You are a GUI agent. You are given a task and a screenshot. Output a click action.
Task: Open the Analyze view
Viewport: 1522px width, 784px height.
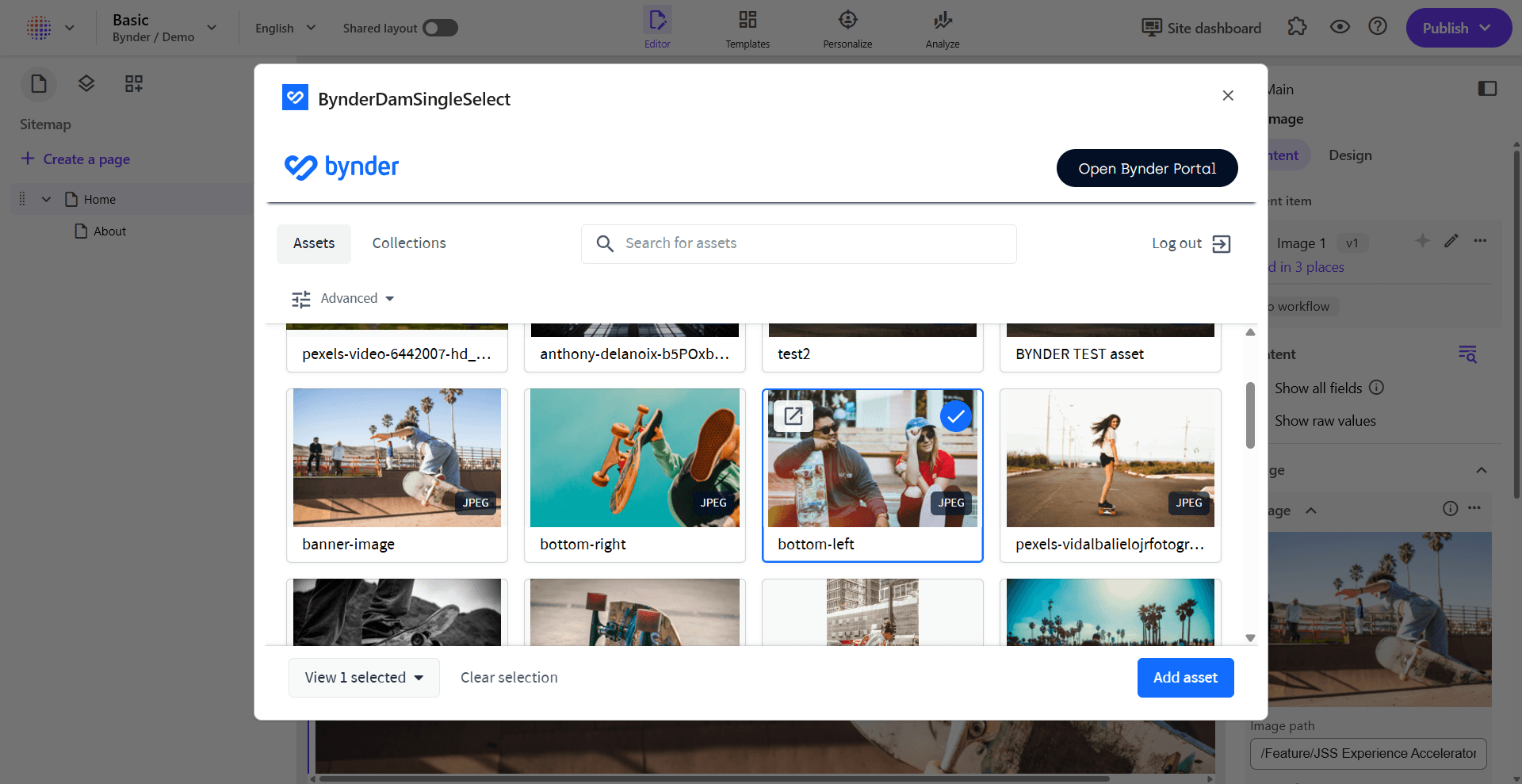click(x=942, y=29)
